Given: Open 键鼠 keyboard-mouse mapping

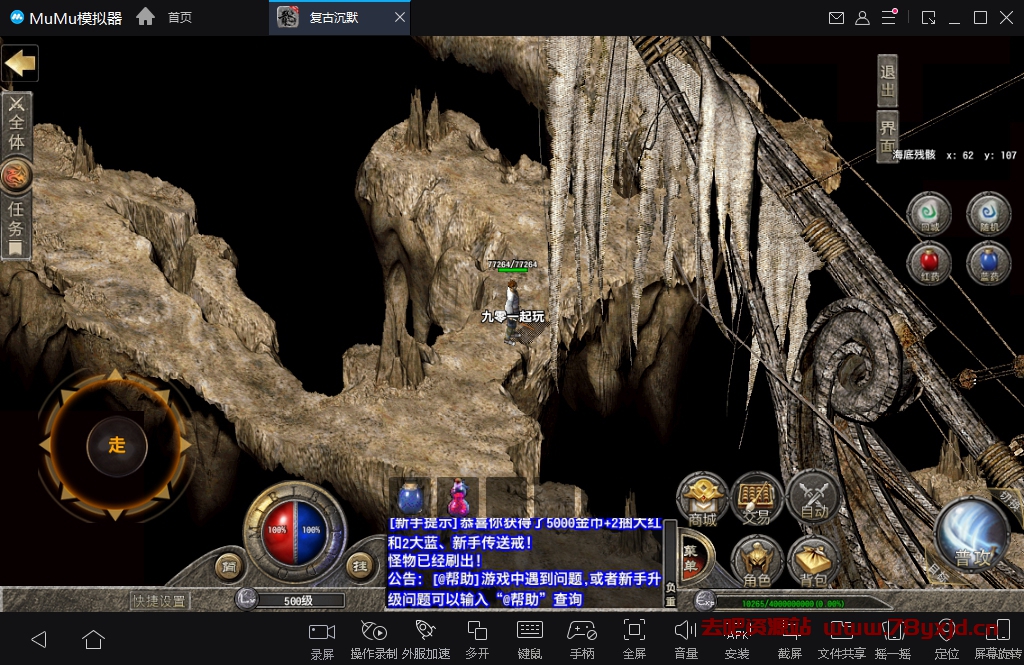Looking at the screenshot, I should [530, 640].
